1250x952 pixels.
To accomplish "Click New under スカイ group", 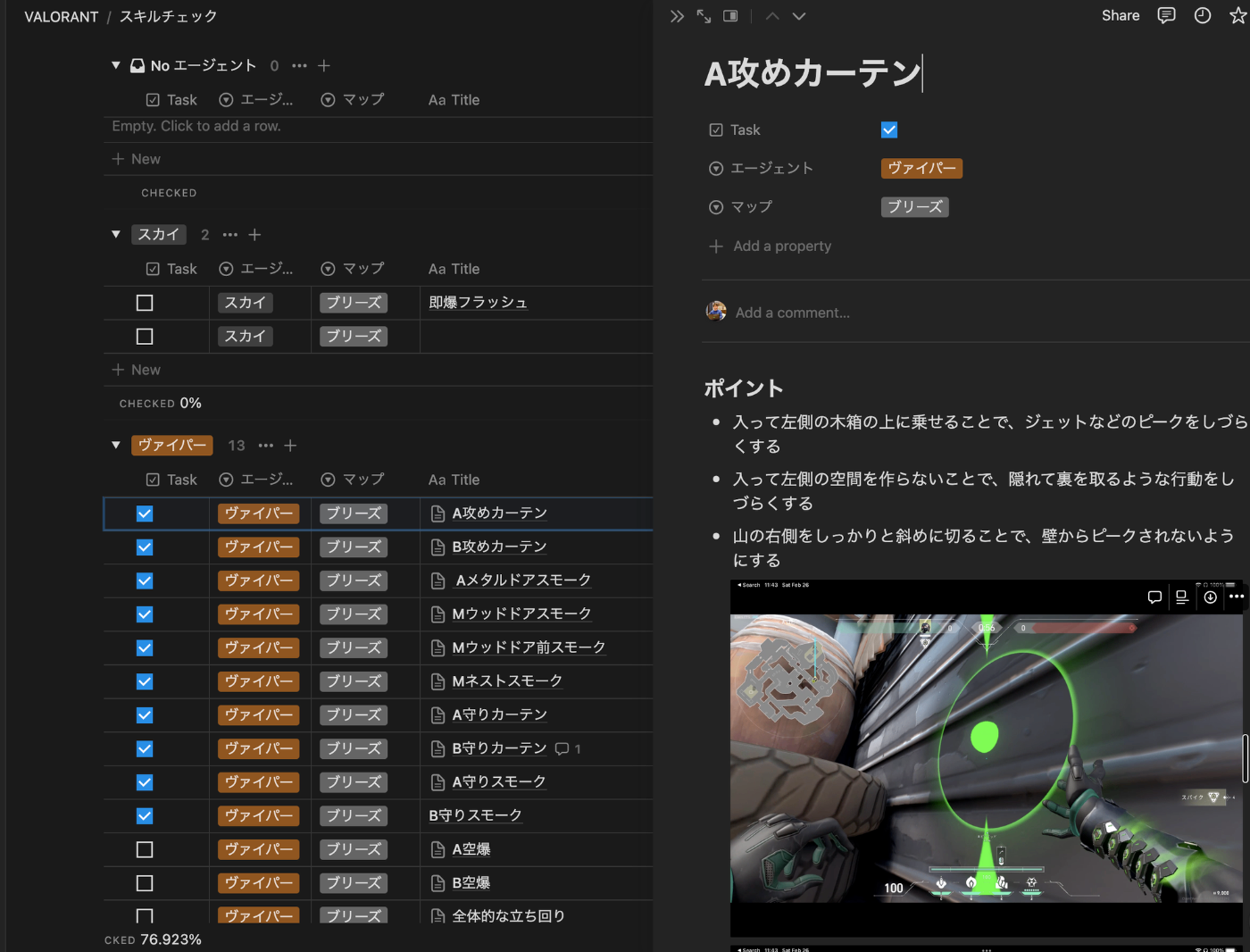I will pyautogui.click(x=136, y=370).
